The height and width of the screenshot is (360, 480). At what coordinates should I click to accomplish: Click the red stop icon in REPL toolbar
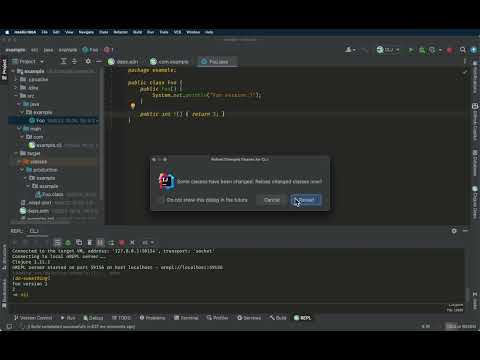coord(122,243)
